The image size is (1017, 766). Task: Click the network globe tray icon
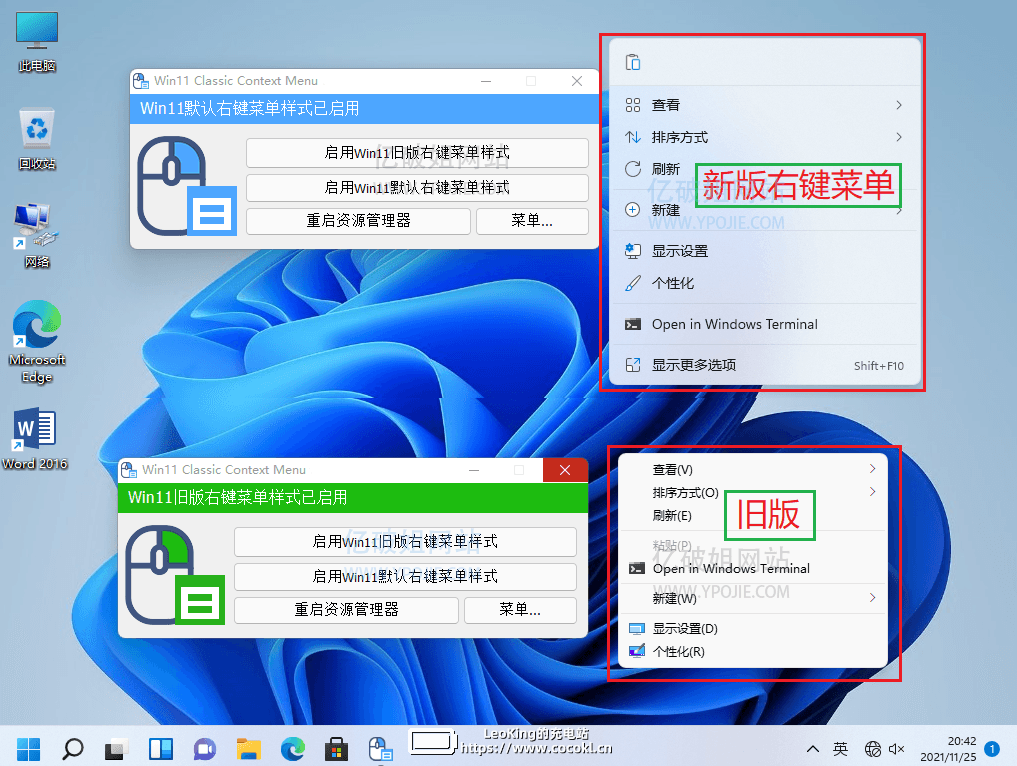[872, 749]
